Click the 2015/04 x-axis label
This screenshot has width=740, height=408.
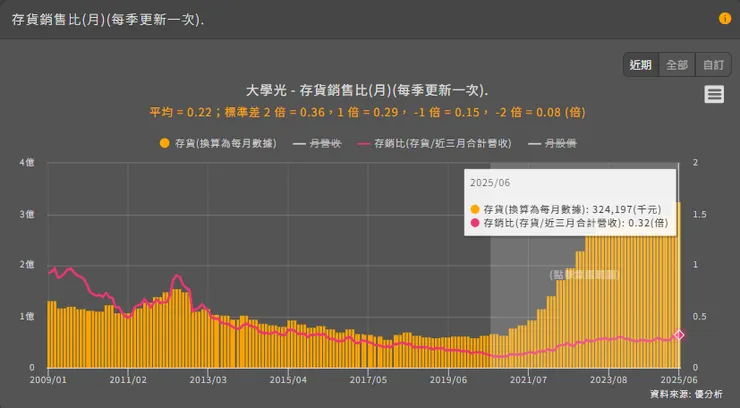[288, 380]
